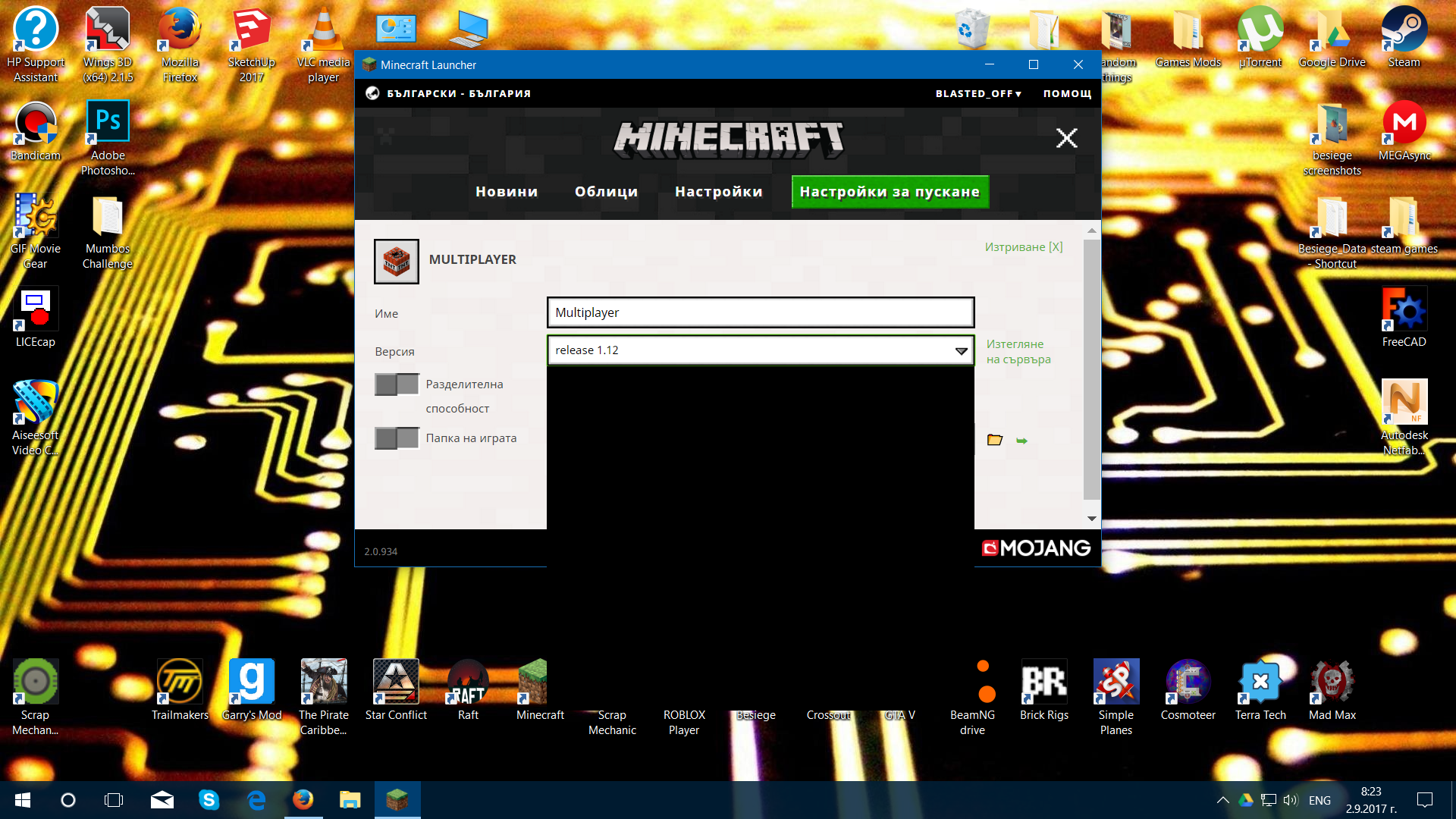
Task: Click the launcher's vertical scrollbar
Action: (1091, 372)
